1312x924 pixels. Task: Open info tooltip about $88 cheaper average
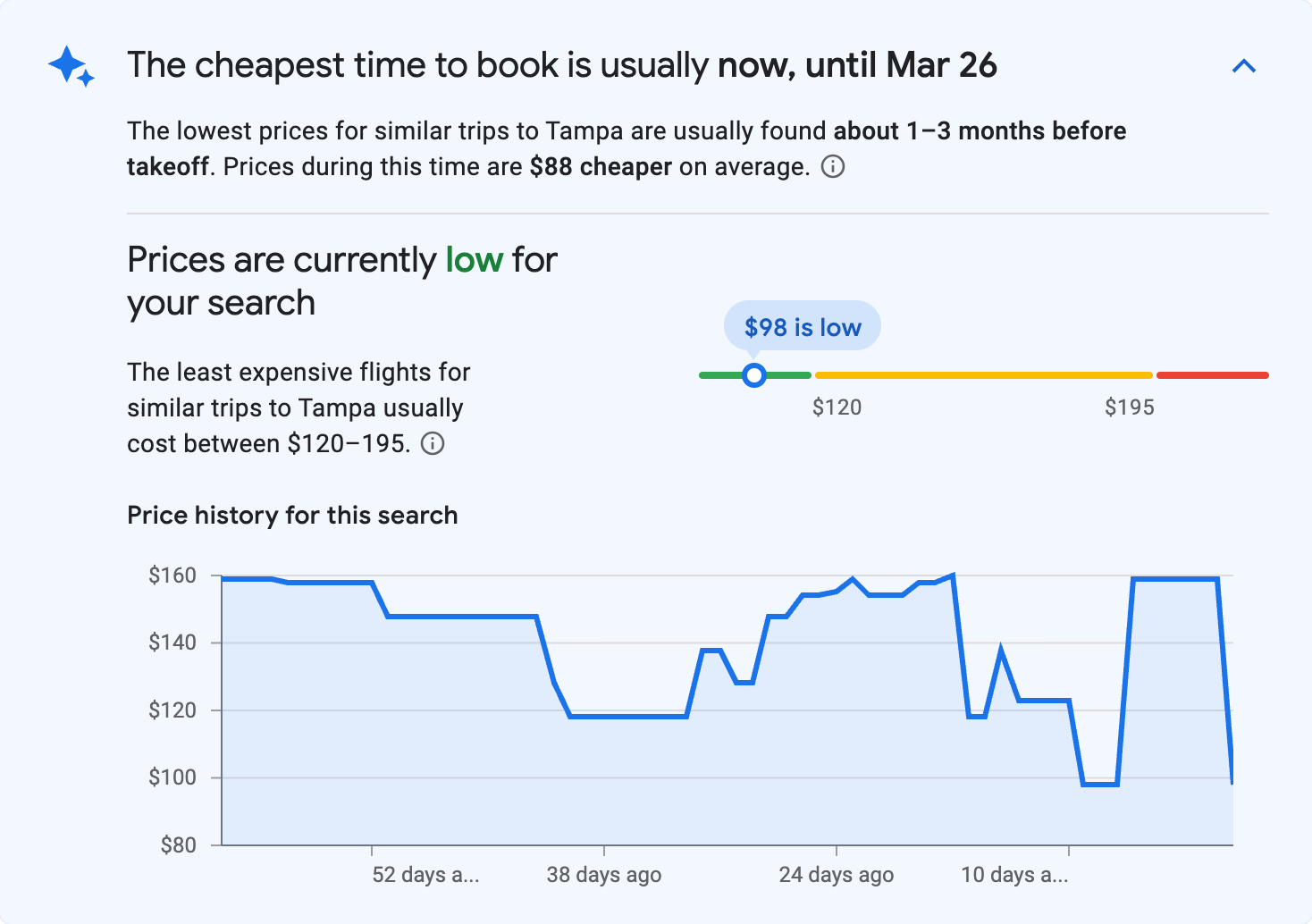tap(832, 166)
